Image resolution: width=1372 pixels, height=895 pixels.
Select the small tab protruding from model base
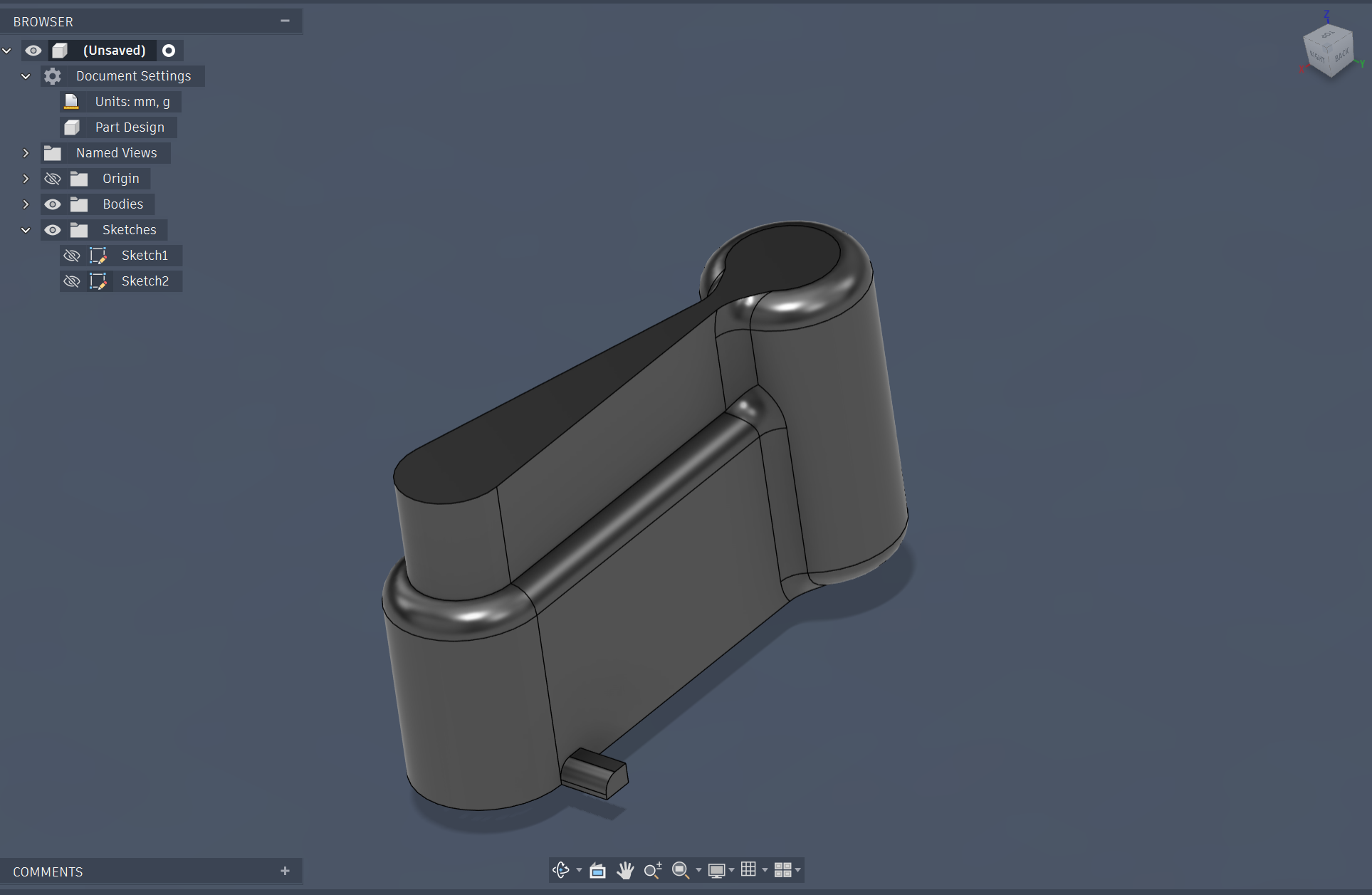tap(595, 774)
